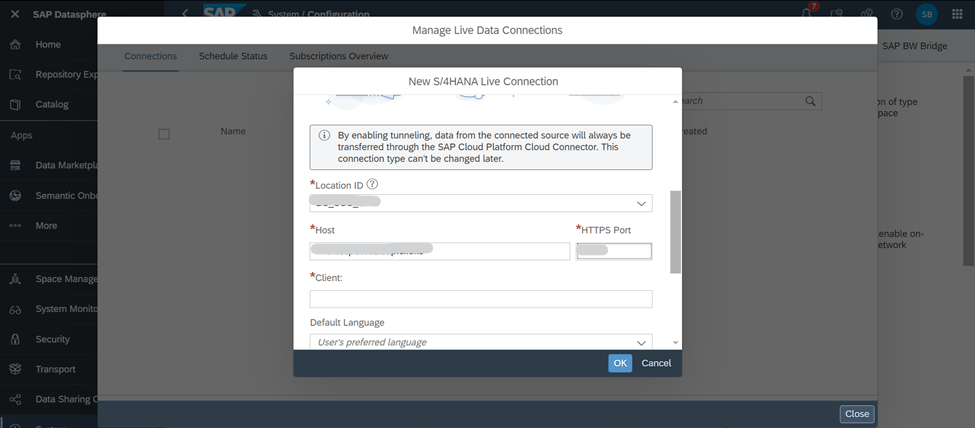Open the Catalog icon in sidebar
975x428 pixels.
coord(16,105)
